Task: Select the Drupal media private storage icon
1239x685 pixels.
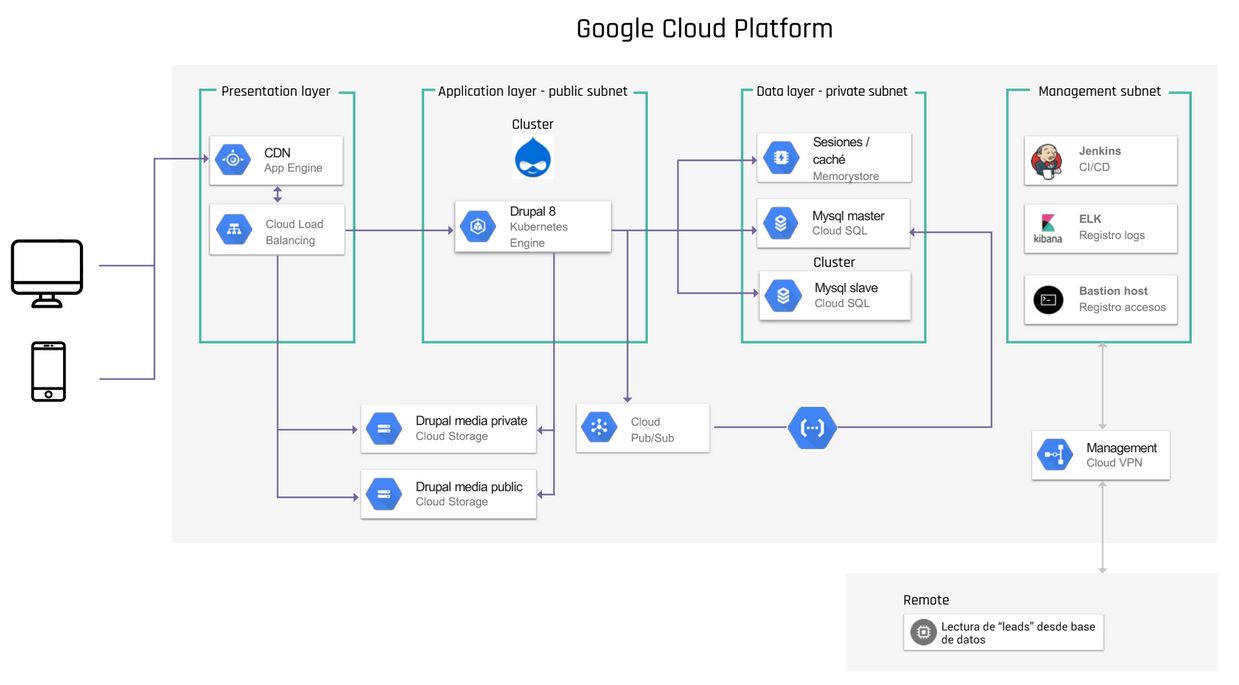Action: click(x=384, y=429)
